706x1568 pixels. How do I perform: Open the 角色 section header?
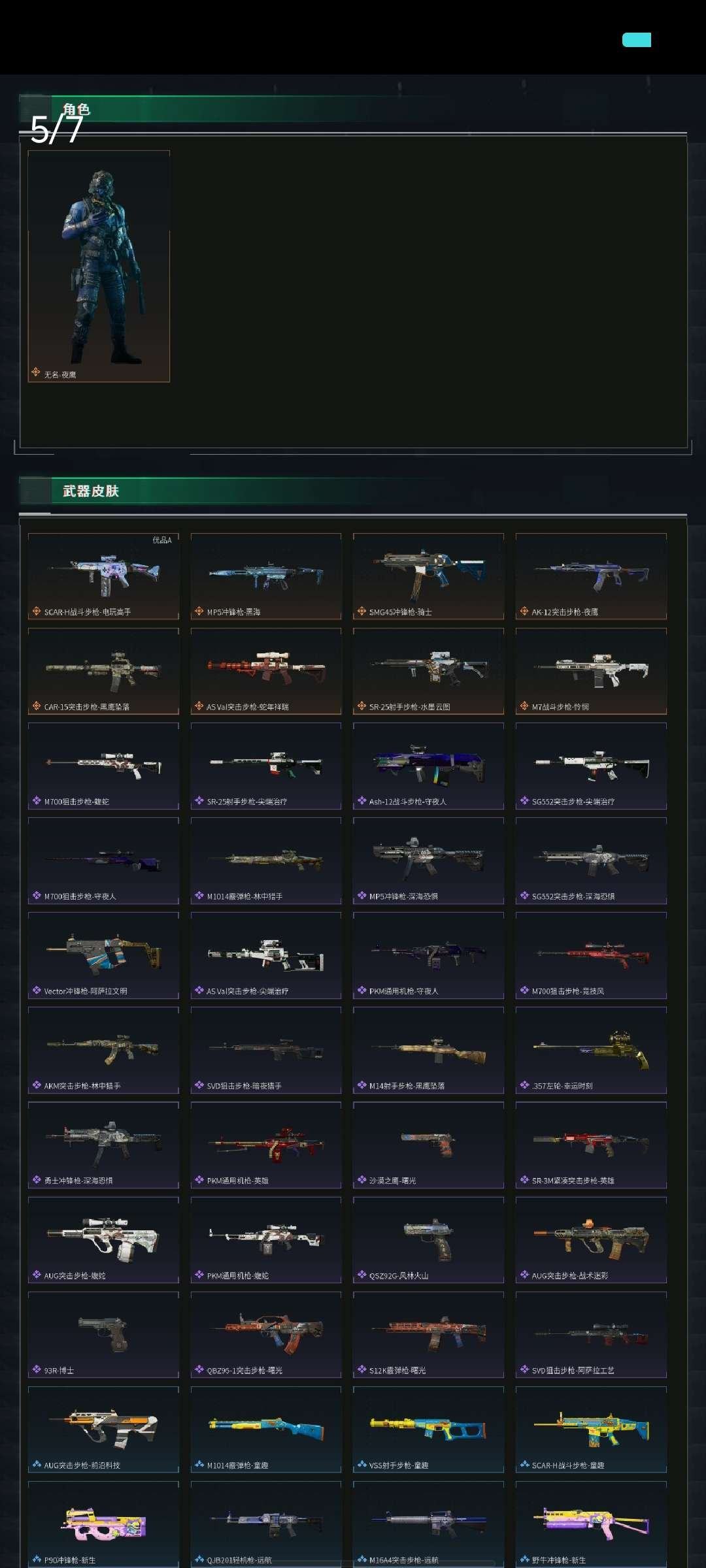pyautogui.click(x=76, y=109)
